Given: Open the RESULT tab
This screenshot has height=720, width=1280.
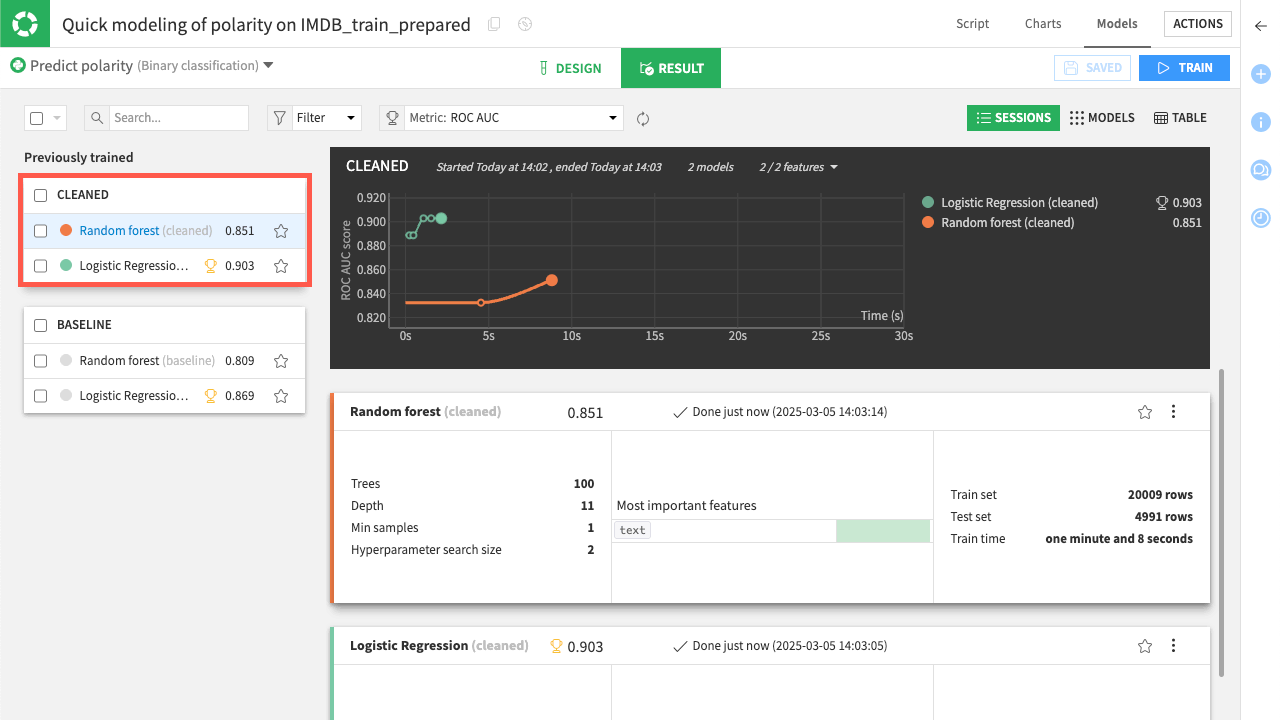Looking at the screenshot, I should [x=671, y=68].
